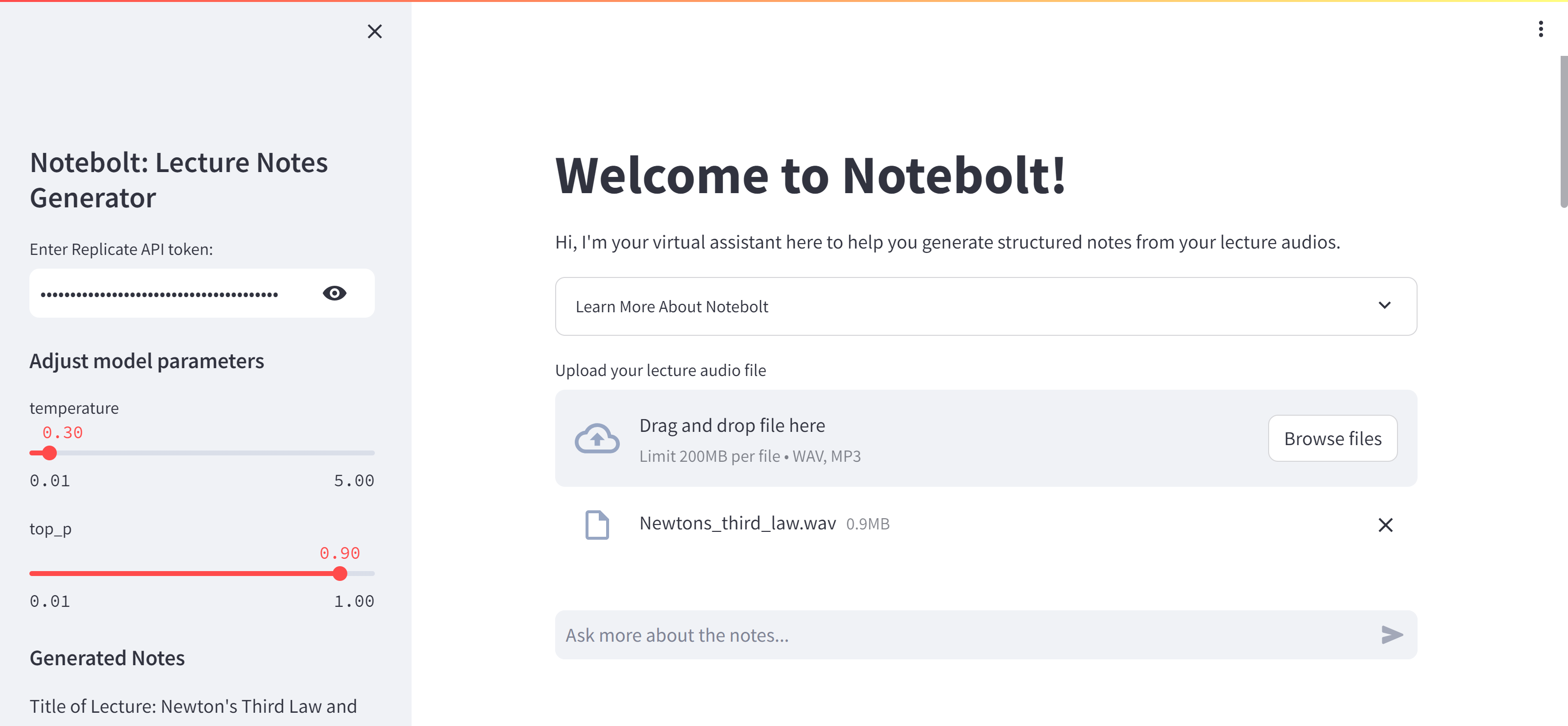Open the three-dot main menu
Screen dimensions: 1568x726
click(1540, 28)
